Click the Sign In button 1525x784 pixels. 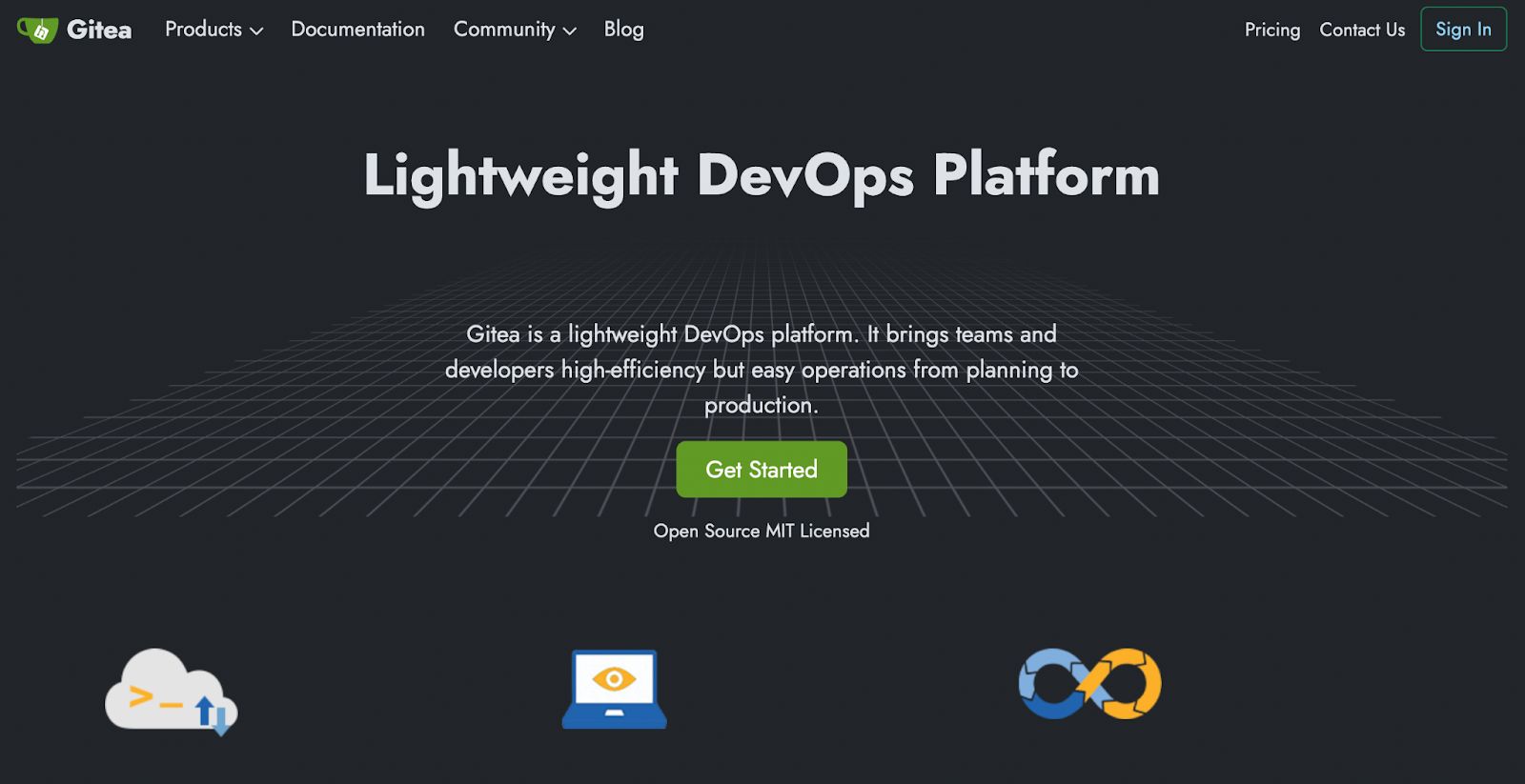click(1463, 30)
